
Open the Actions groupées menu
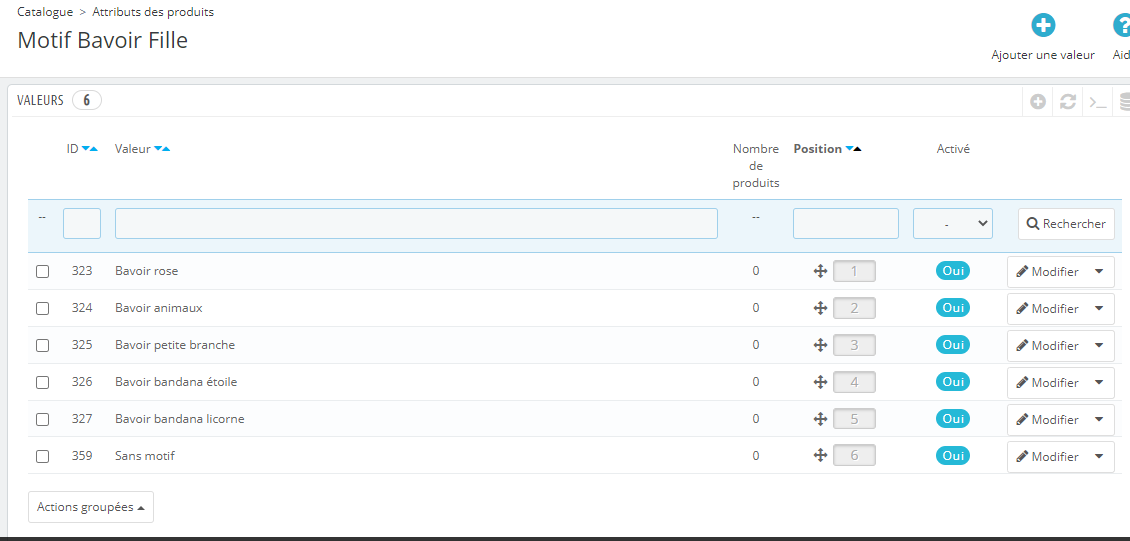[91, 507]
